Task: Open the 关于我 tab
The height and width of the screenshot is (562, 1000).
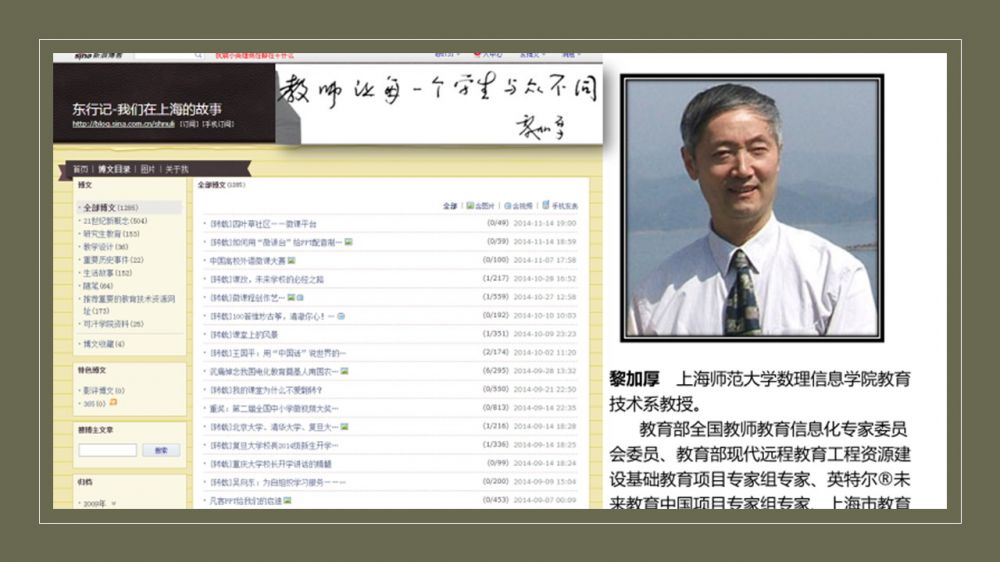Action: [177, 169]
